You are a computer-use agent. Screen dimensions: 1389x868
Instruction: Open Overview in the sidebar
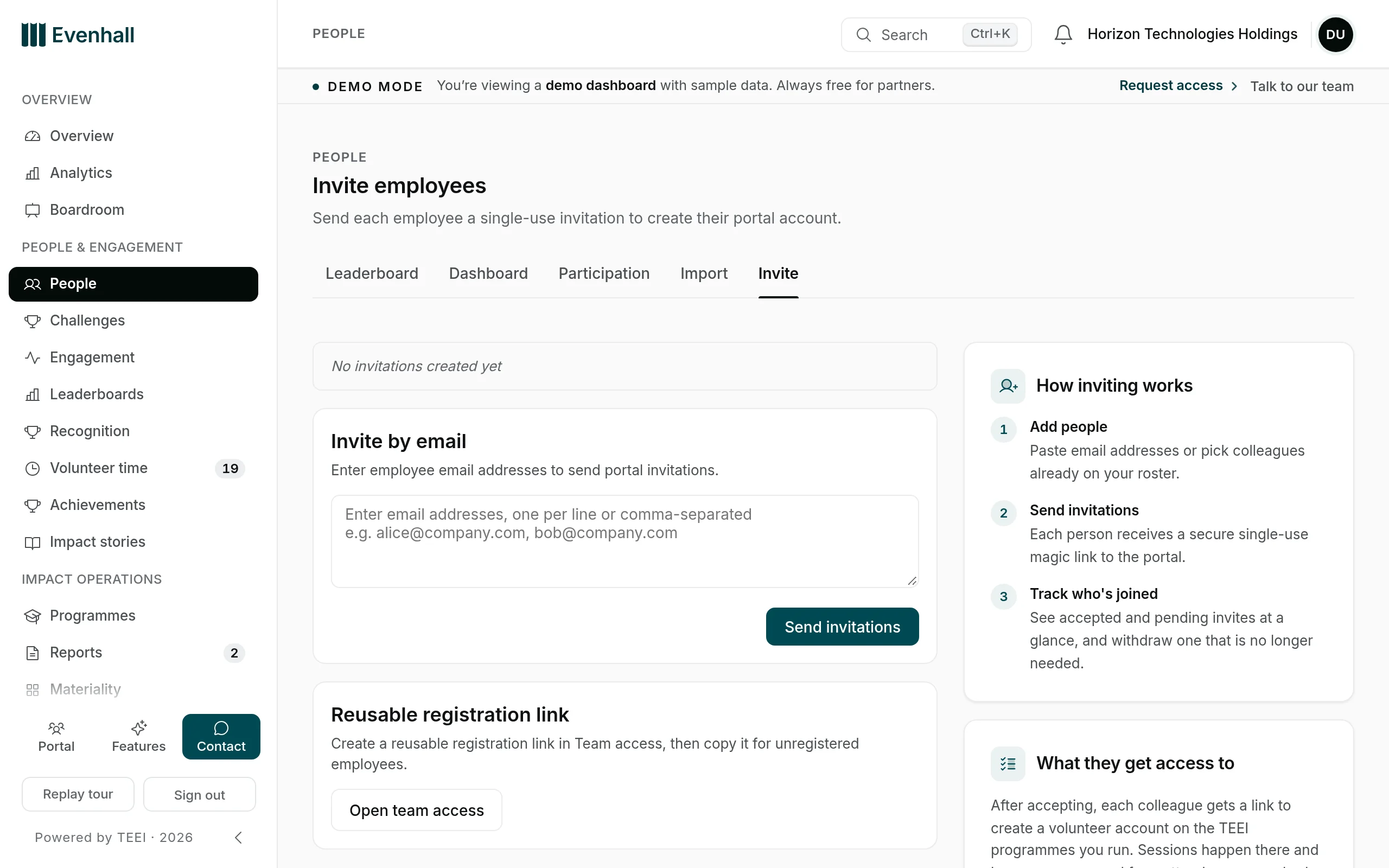click(133, 136)
